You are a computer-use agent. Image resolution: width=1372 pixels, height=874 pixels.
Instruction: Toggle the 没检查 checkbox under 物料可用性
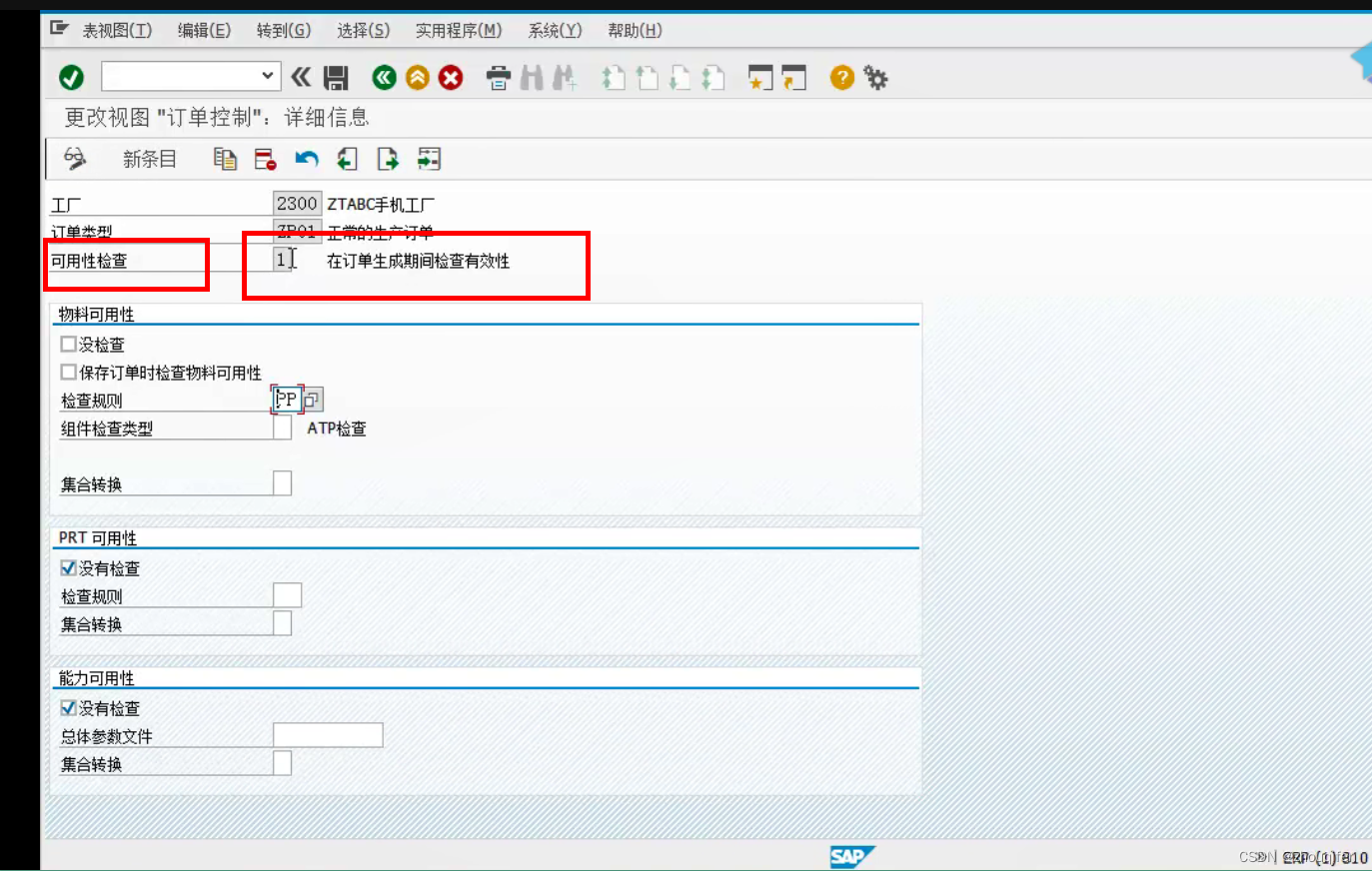(x=68, y=344)
